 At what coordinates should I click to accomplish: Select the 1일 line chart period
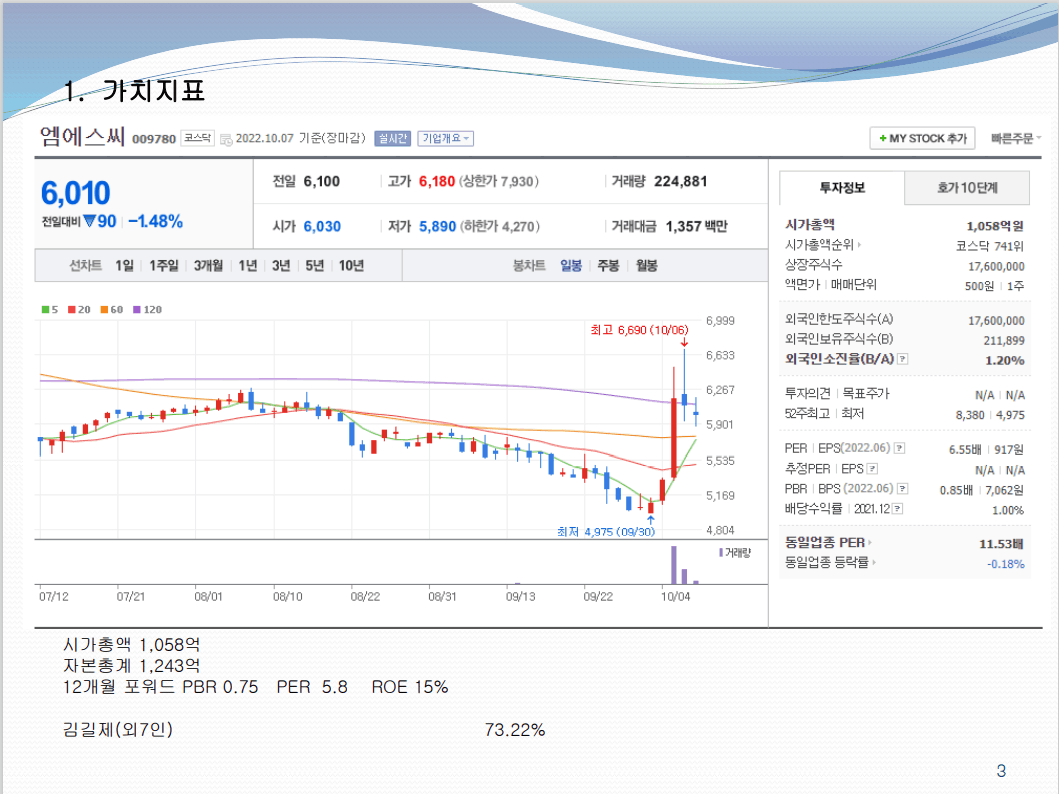tap(124, 266)
